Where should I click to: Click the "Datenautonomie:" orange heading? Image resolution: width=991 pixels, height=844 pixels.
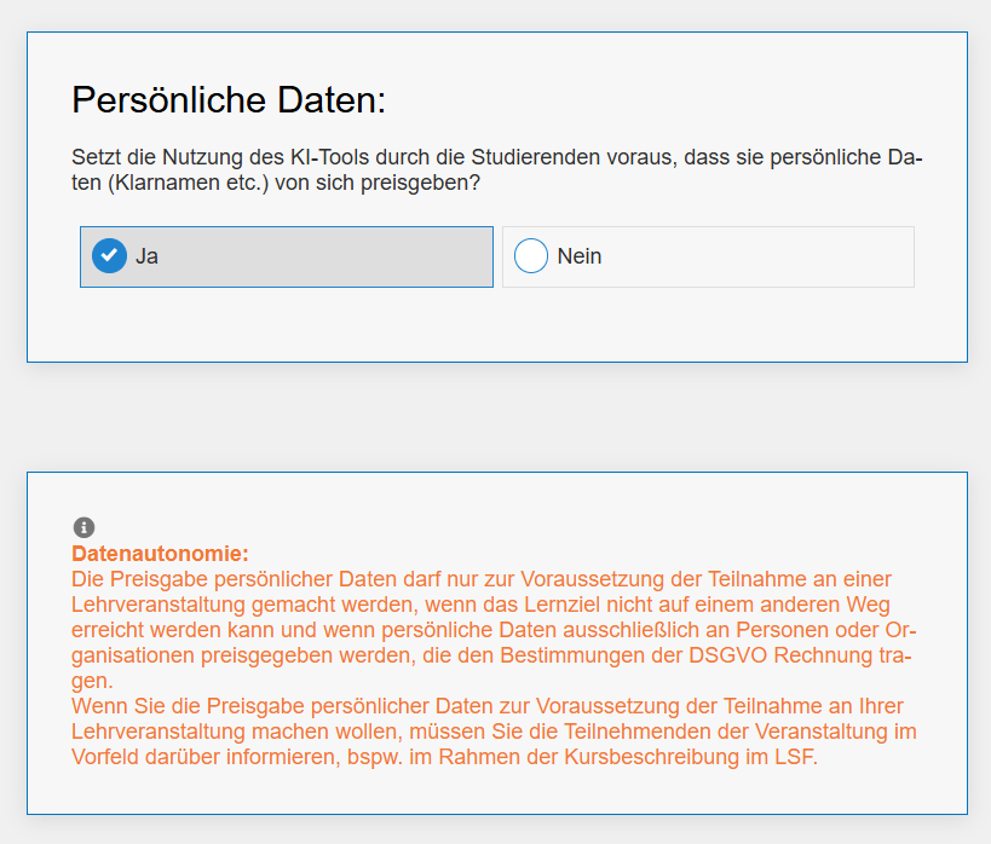[160, 554]
